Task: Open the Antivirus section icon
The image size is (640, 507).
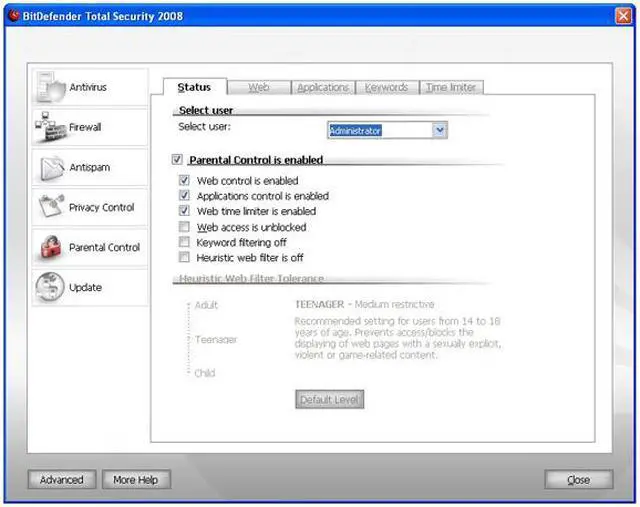Action: pos(50,88)
